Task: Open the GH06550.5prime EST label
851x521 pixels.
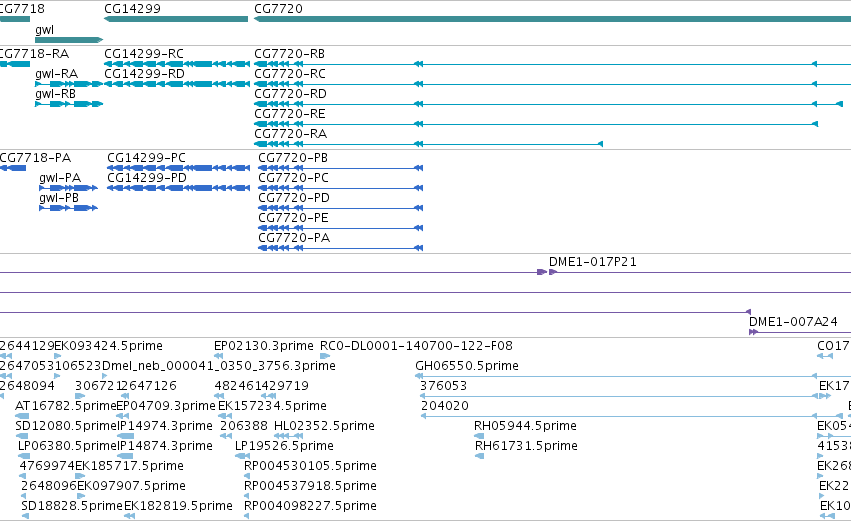Action: [467, 366]
